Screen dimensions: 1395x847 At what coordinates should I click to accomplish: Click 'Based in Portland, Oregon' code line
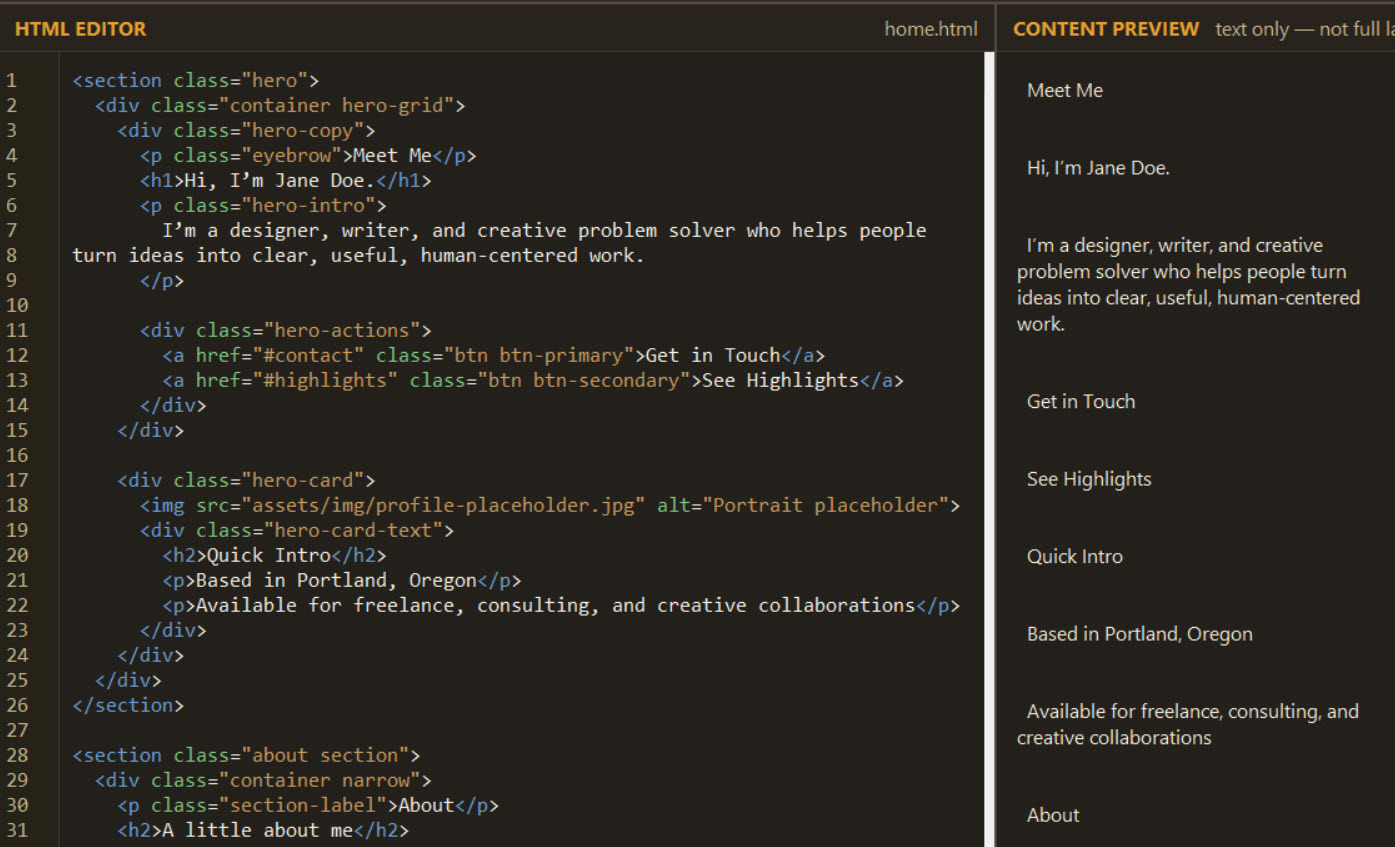(342, 580)
